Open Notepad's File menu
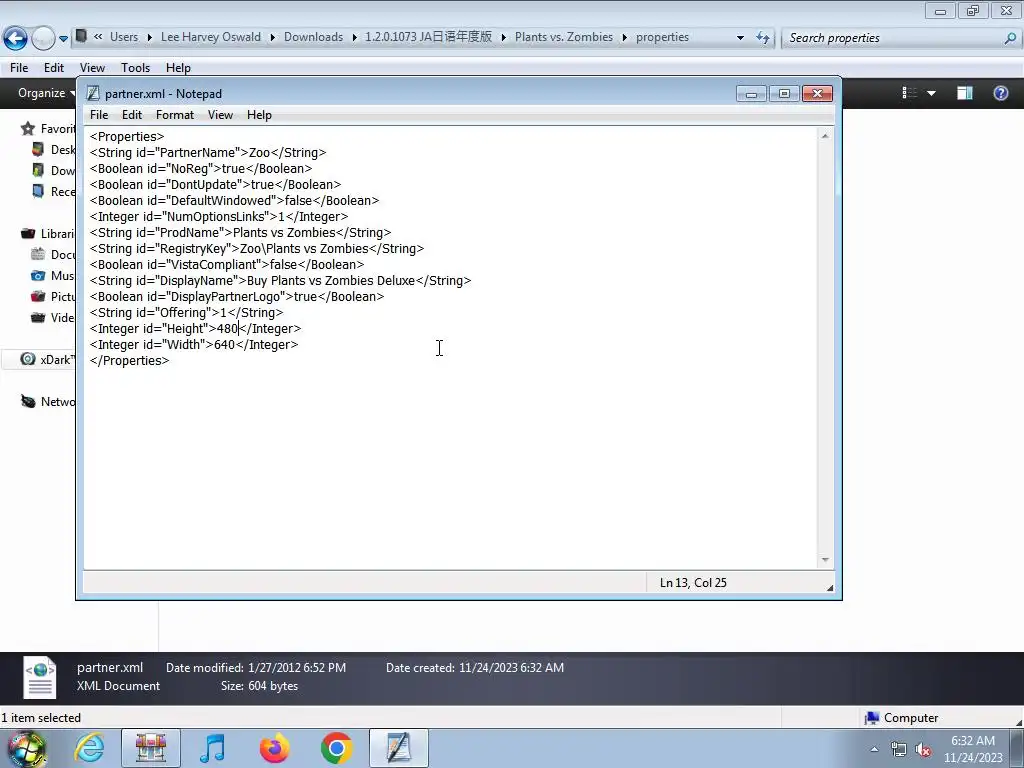Screen dimensions: 1024x768 point(99,115)
